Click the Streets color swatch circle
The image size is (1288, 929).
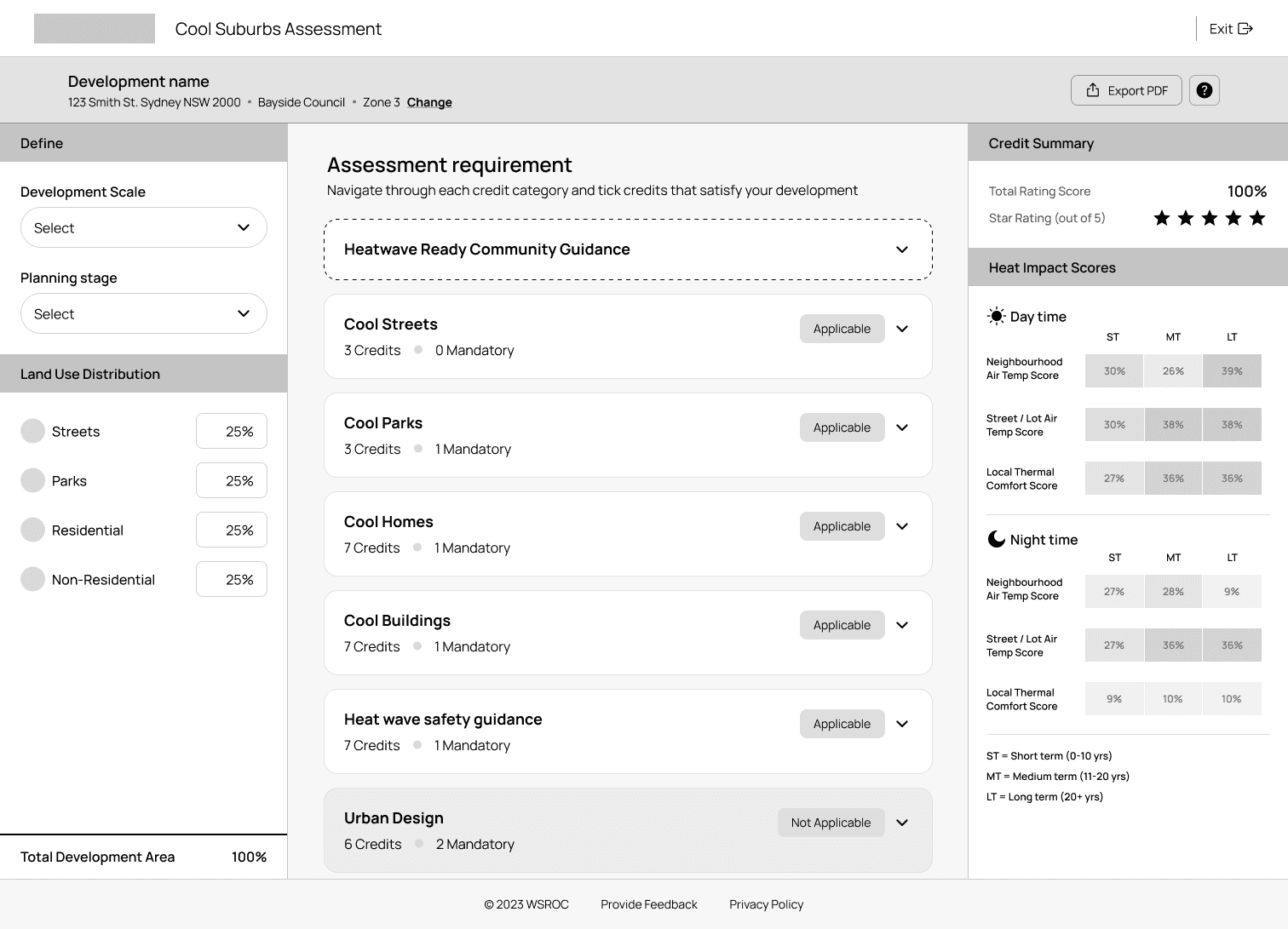(32, 432)
